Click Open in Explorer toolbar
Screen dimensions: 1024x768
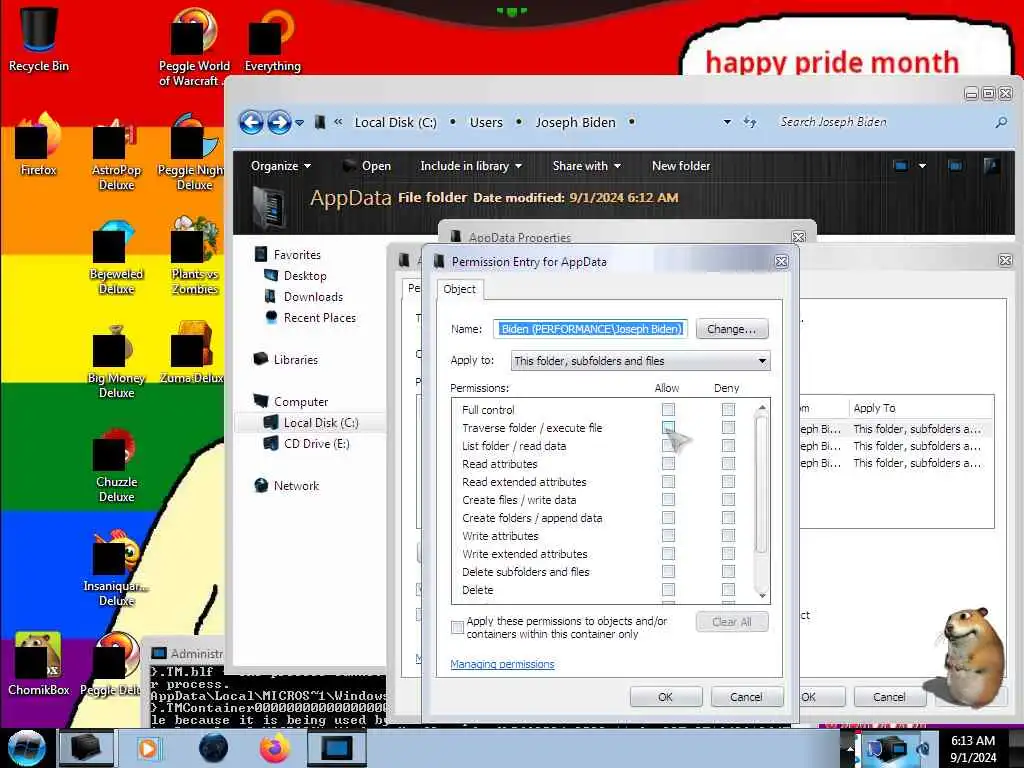click(367, 166)
